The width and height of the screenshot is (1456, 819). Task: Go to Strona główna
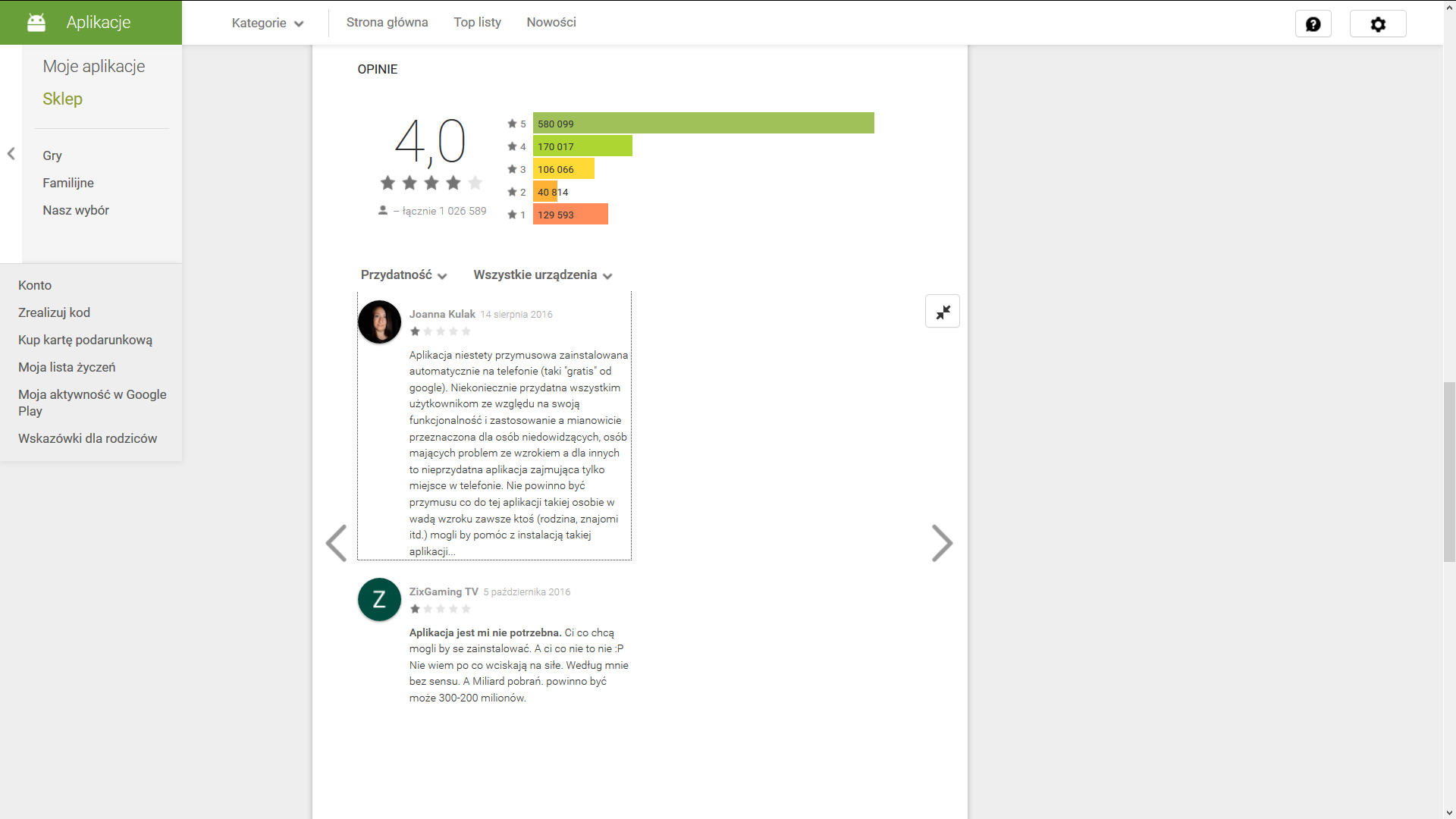(x=387, y=23)
